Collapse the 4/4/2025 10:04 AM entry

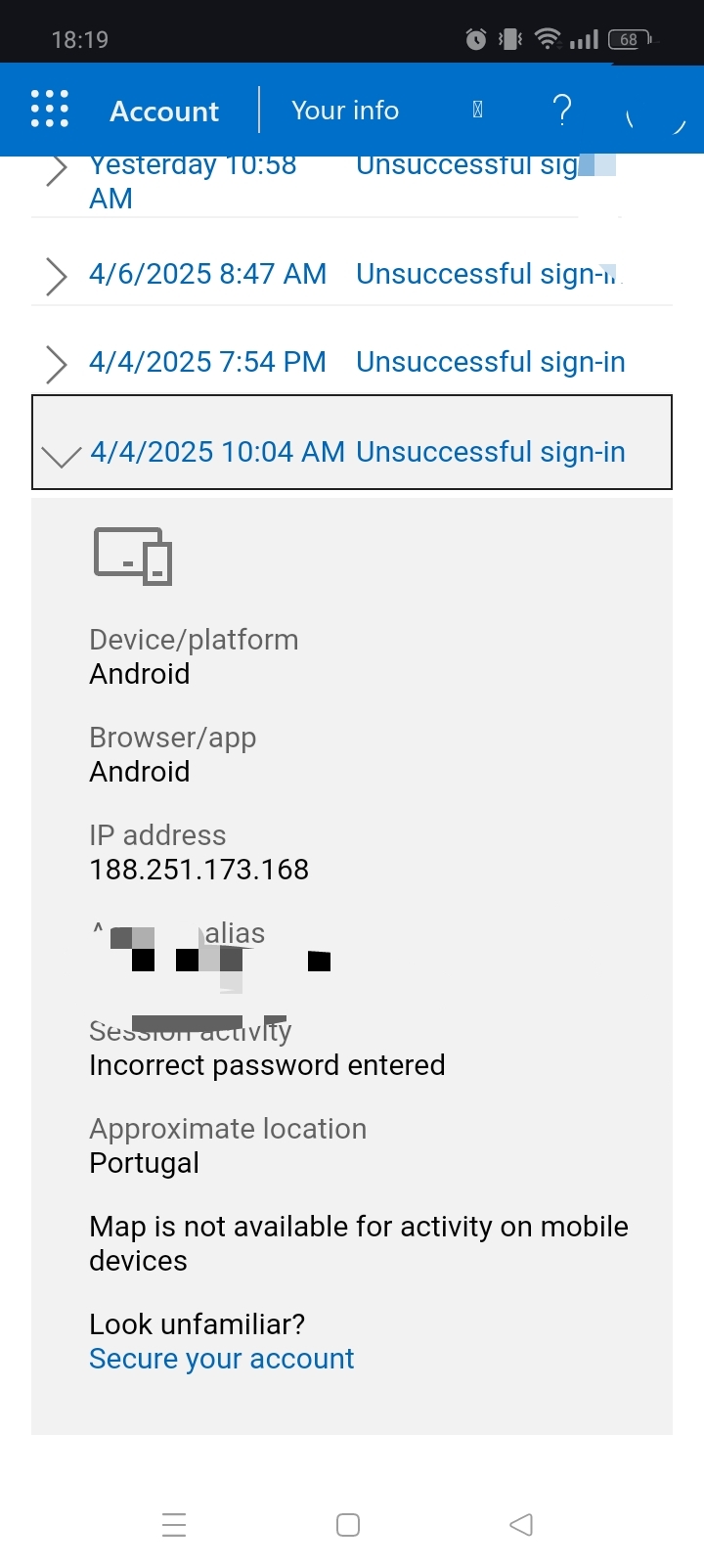[61, 454]
